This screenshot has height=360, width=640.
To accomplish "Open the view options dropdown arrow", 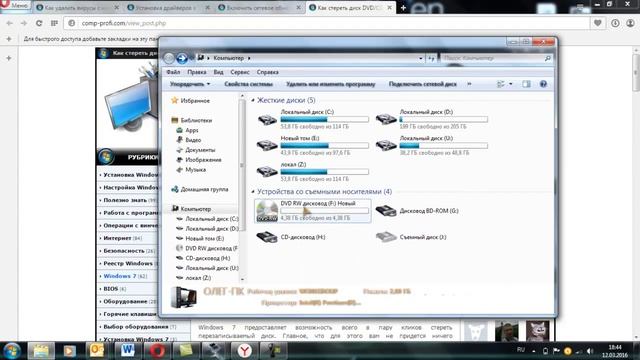I will pos(511,84).
